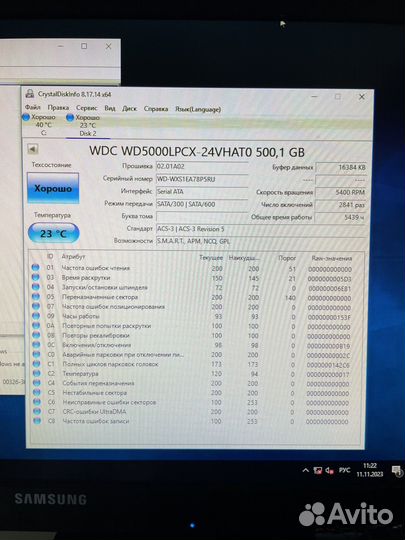Open the Диск menu
The width and height of the screenshot is (405, 540).
click(129, 108)
